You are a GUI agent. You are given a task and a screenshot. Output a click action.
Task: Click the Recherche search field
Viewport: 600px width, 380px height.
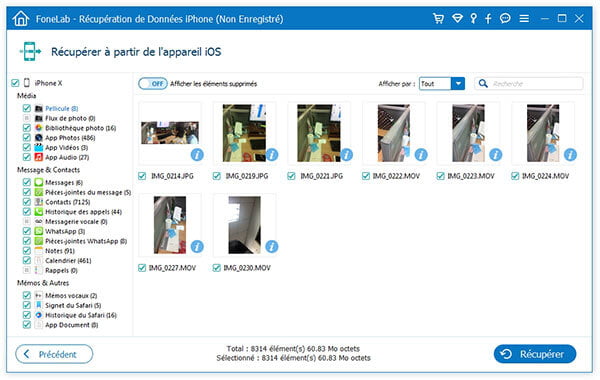pyautogui.click(x=529, y=83)
